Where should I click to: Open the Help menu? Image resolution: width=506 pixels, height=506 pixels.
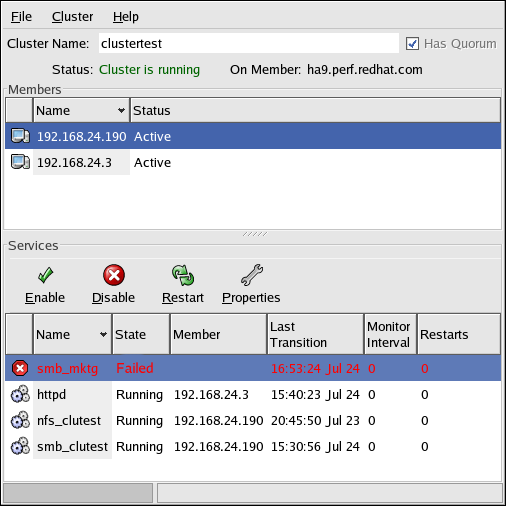(126, 17)
